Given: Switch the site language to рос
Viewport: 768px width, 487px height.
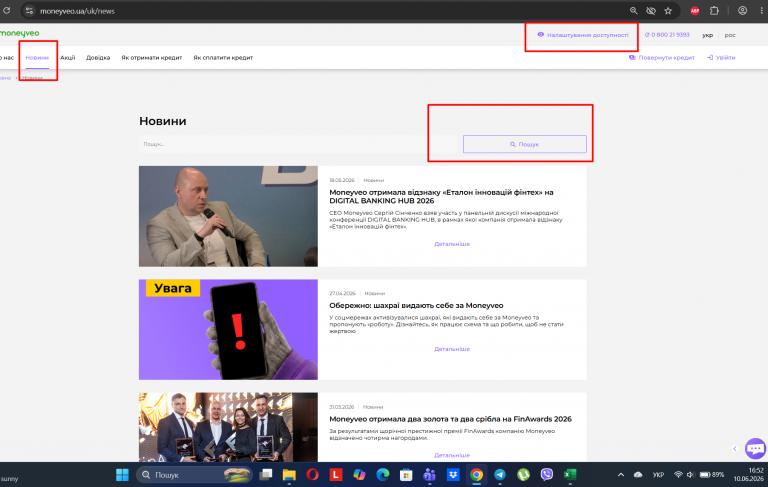Looking at the screenshot, I should click(x=730, y=35).
